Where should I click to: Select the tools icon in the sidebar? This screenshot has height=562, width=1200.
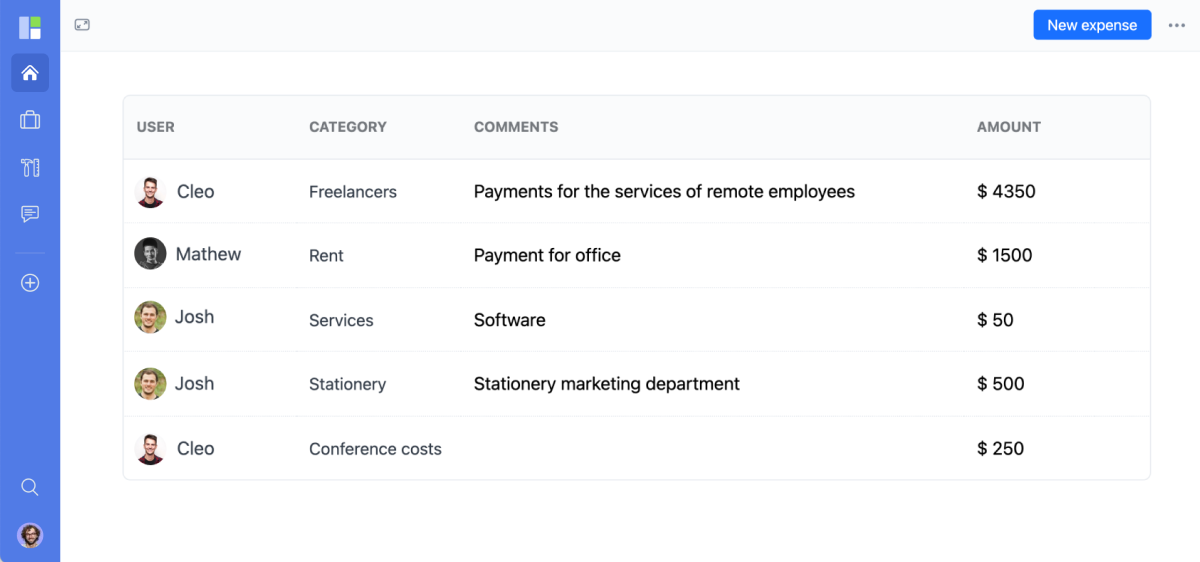[30, 167]
